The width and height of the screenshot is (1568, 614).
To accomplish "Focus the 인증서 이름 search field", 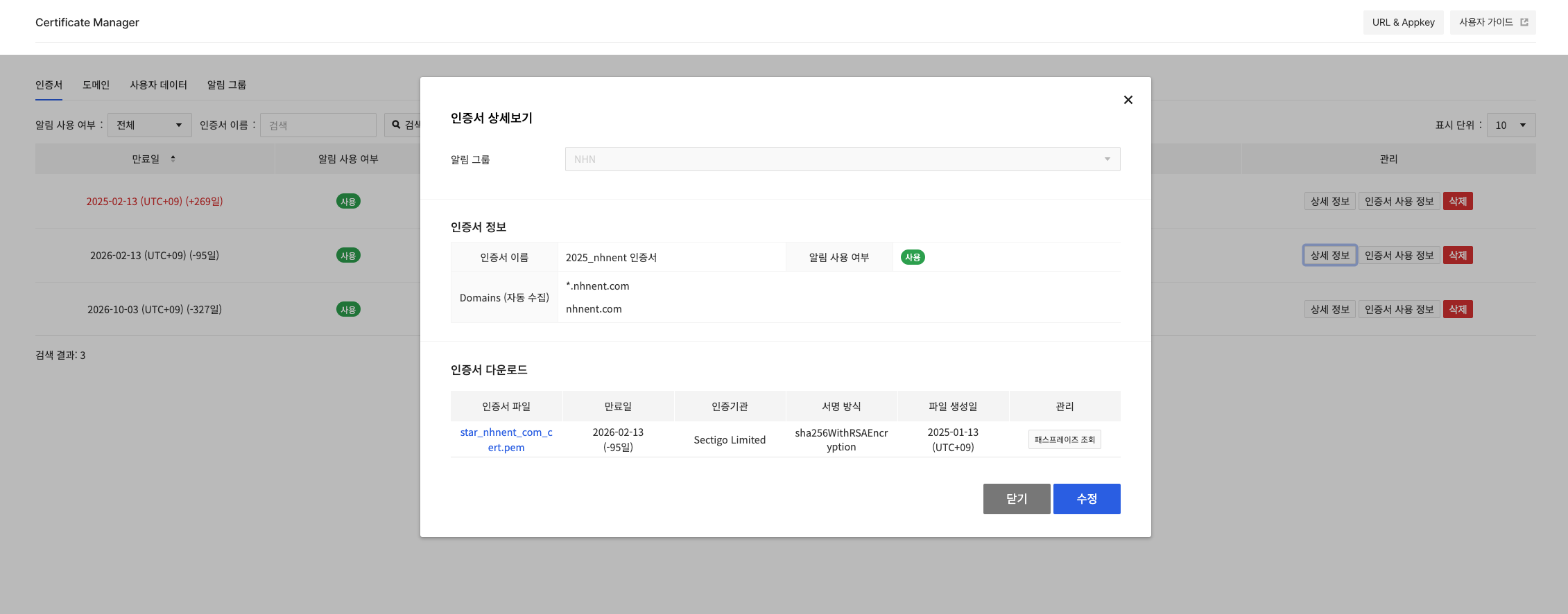I will pos(318,125).
